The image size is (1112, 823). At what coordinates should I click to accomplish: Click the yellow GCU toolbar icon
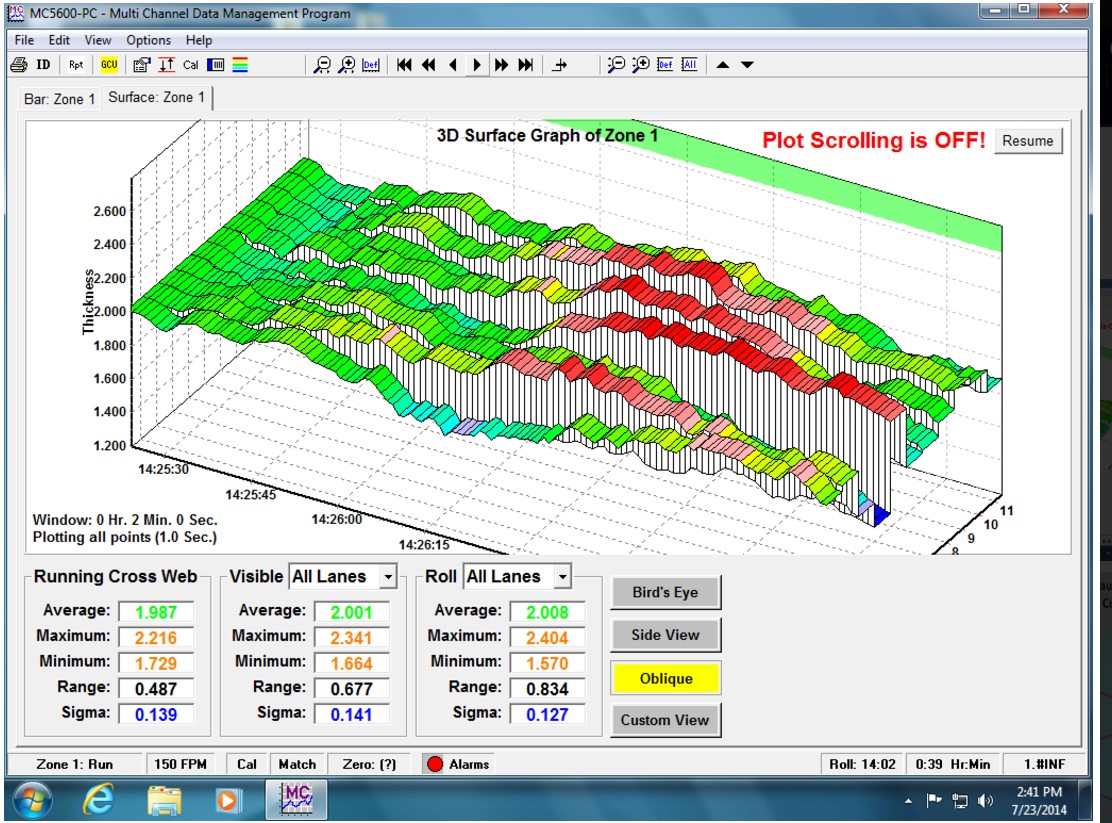click(x=109, y=65)
